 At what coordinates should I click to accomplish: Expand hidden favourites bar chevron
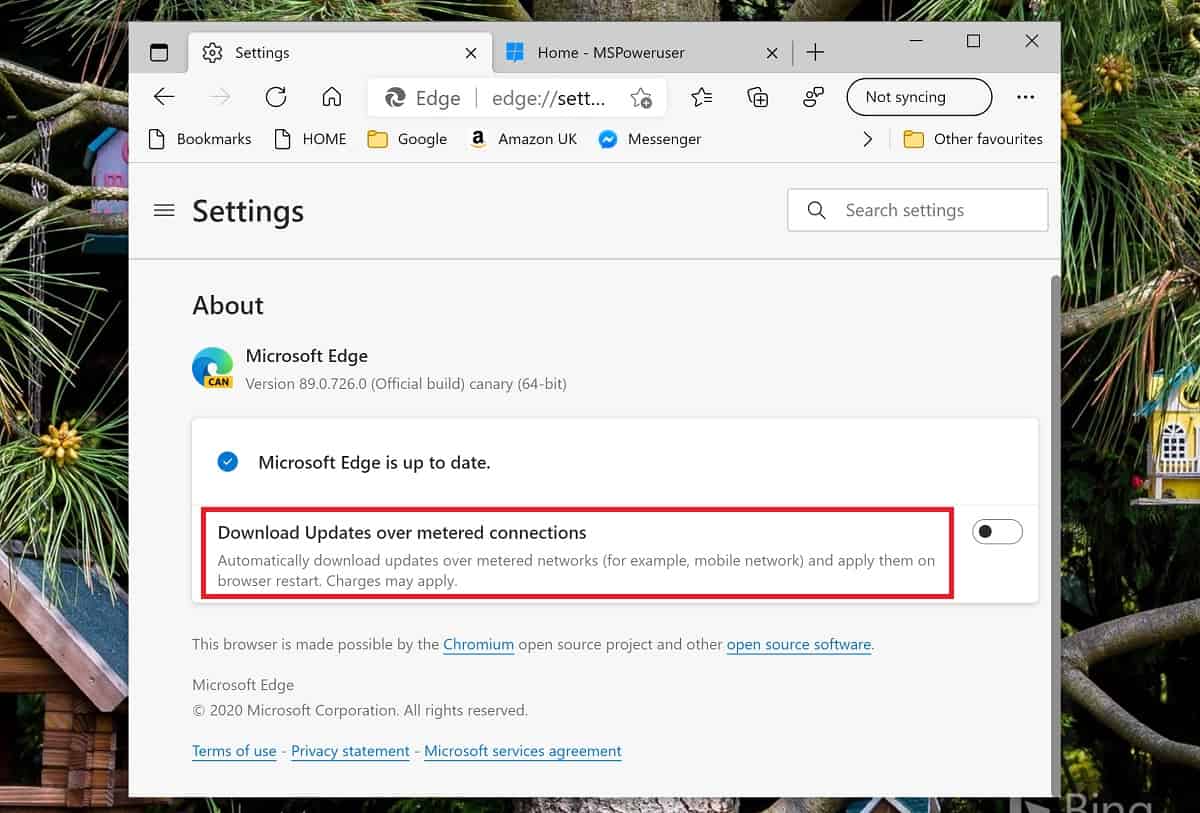(x=867, y=139)
